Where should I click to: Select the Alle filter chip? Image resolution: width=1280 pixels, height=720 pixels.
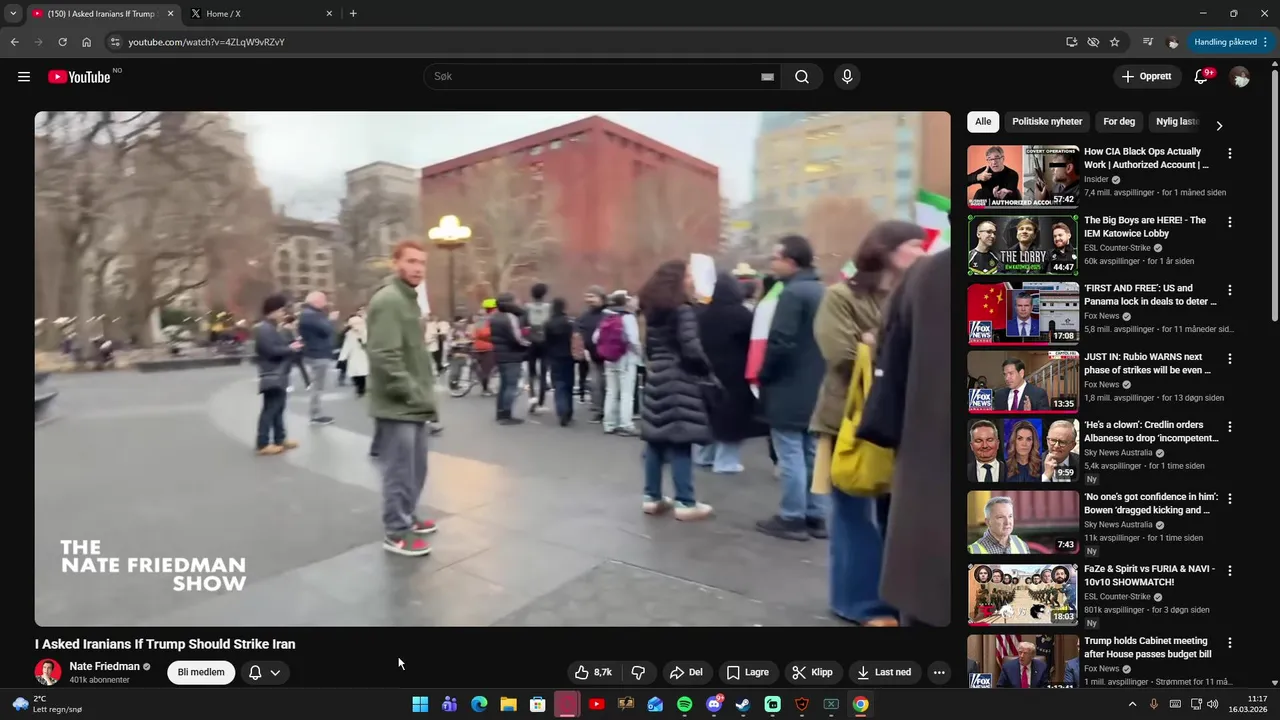click(x=983, y=122)
